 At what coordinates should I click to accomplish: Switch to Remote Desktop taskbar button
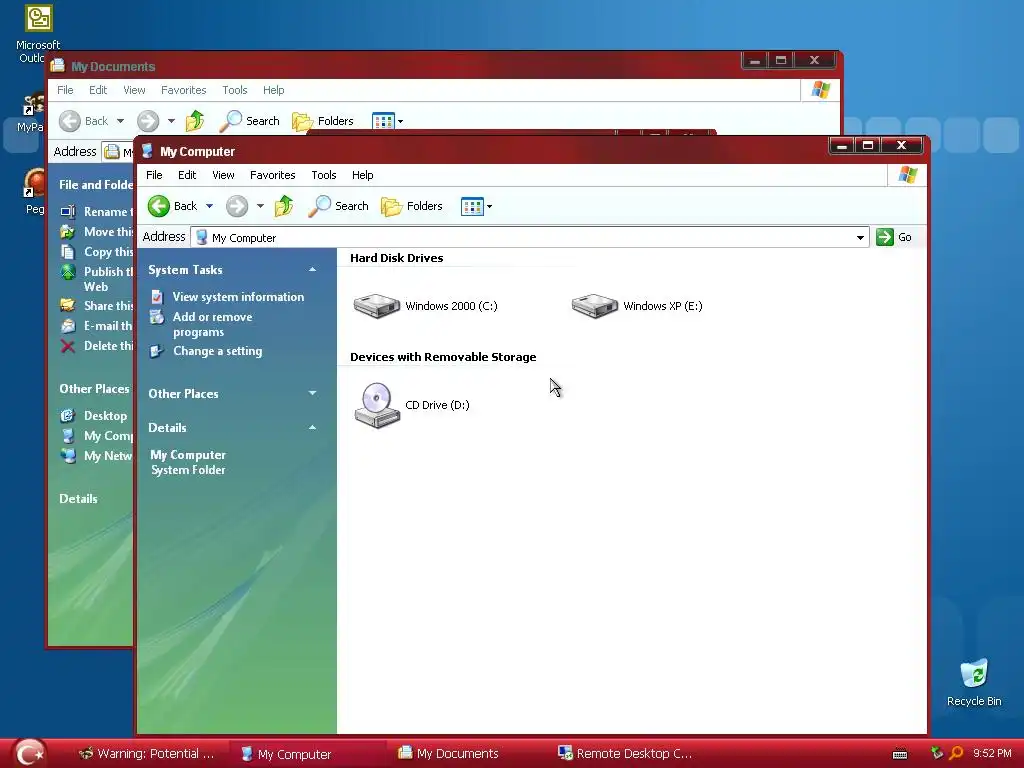pos(624,754)
